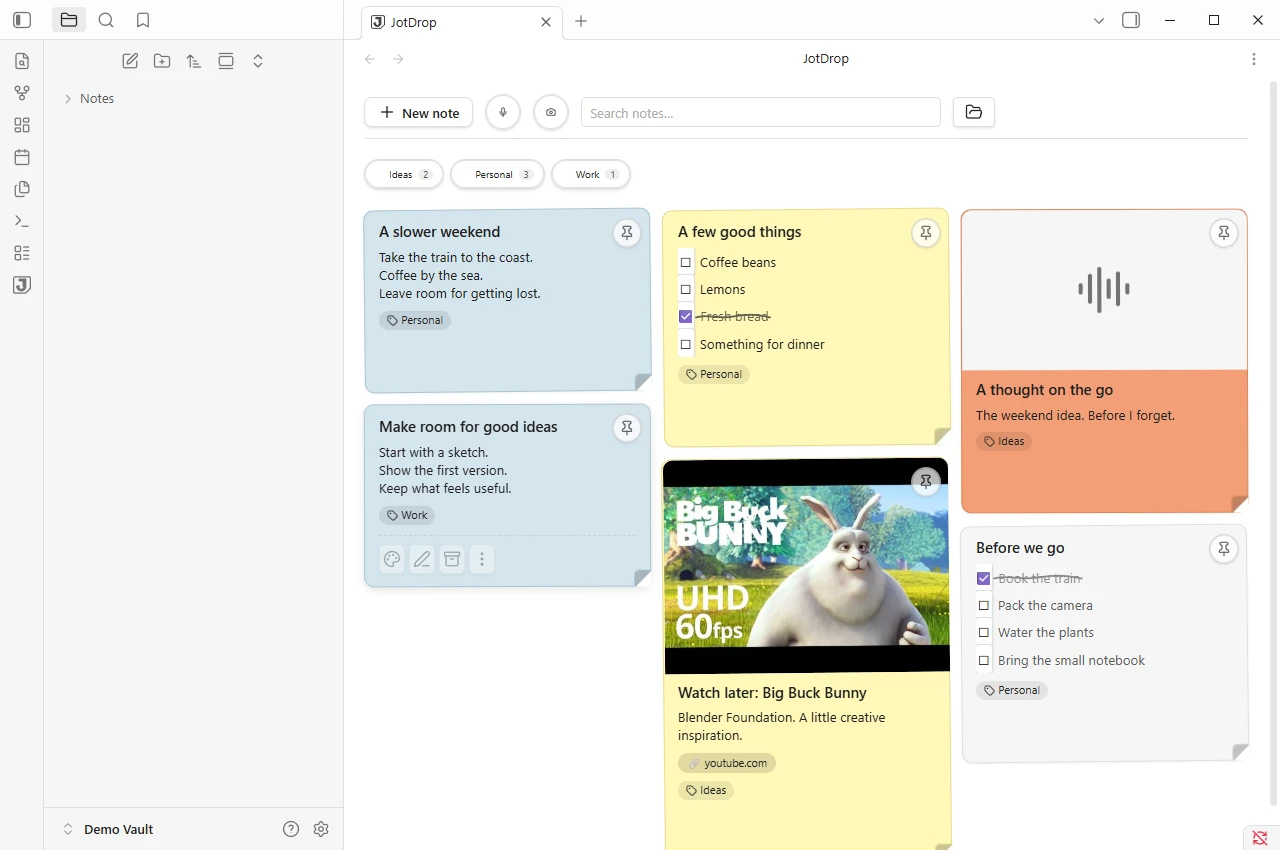1280x850 pixels.
Task: Check the 'Coffee beans' item
Action: click(686, 262)
